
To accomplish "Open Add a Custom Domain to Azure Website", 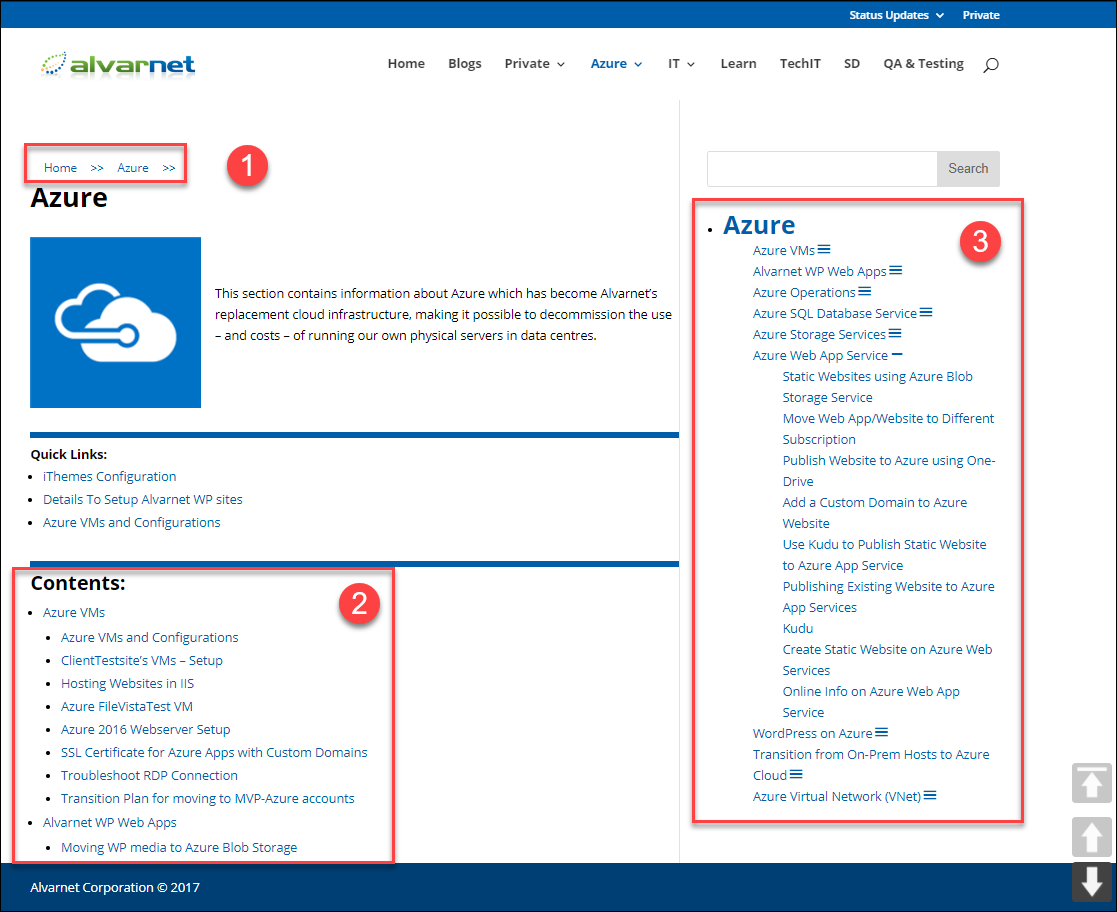I will pyautogui.click(x=875, y=513).
